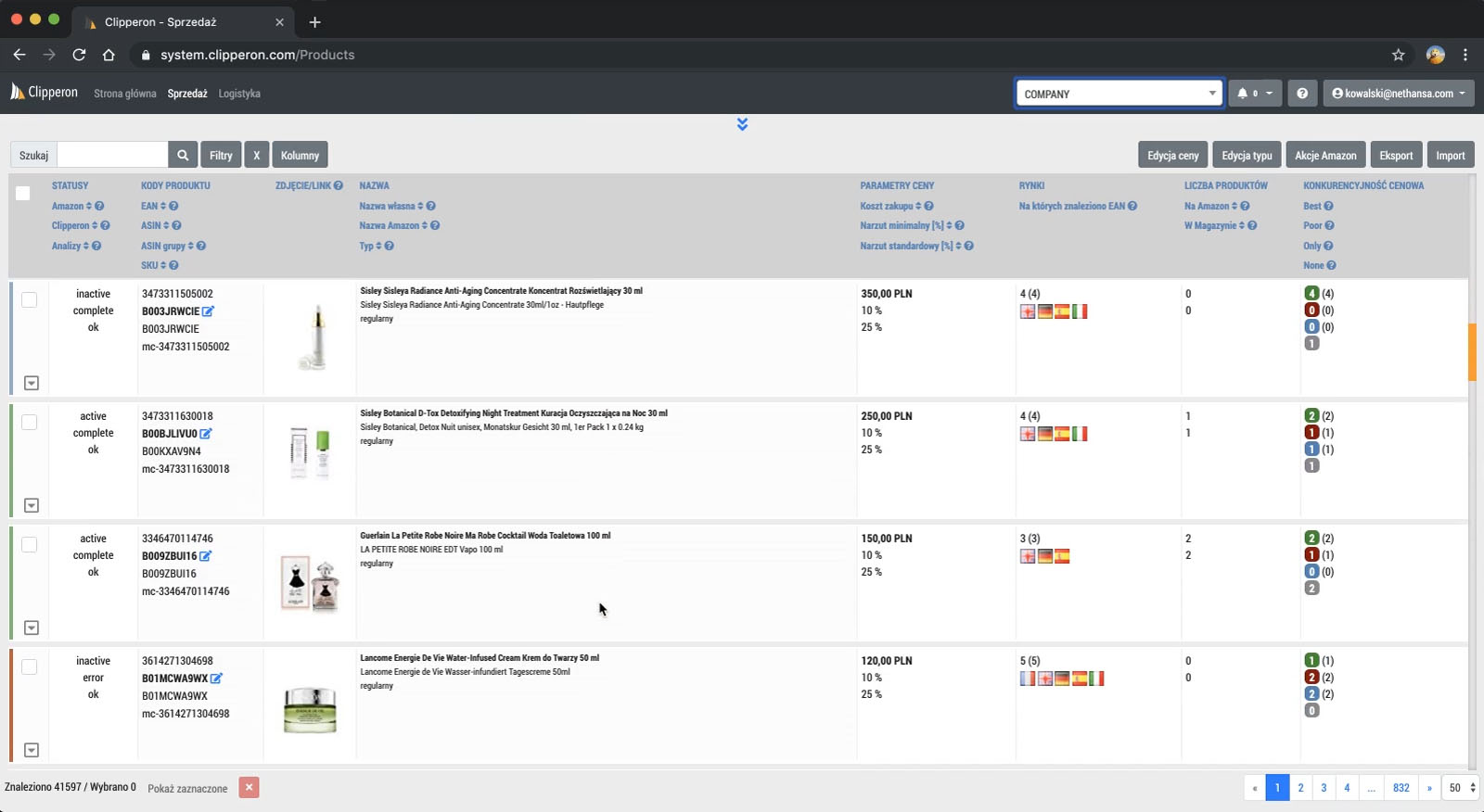Image resolution: width=1484 pixels, height=812 pixels.
Task: Show help for Narzut standardowy column
Action: (x=968, y=246)
